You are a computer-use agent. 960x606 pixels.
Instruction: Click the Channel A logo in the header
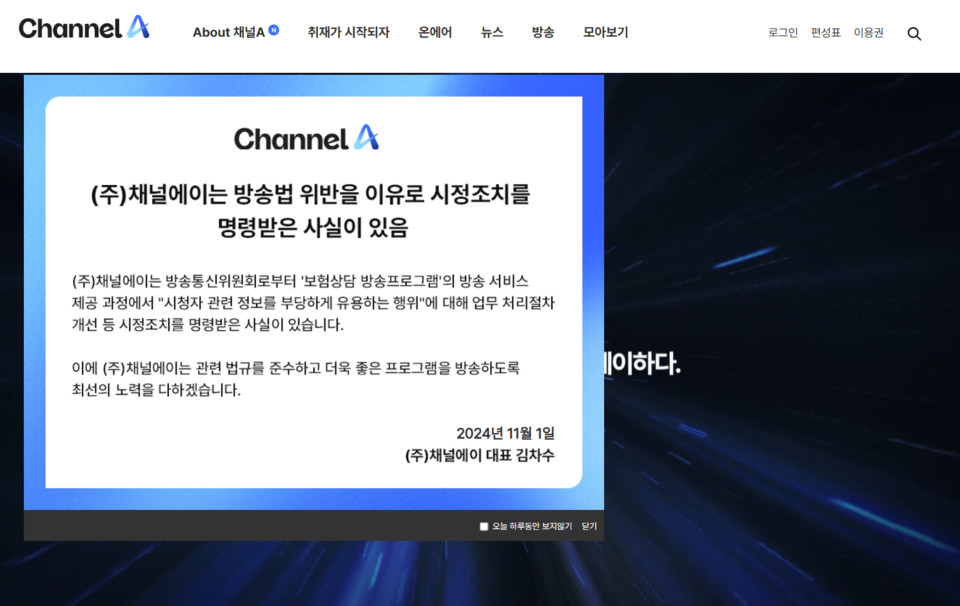click(x=84, y=29)
